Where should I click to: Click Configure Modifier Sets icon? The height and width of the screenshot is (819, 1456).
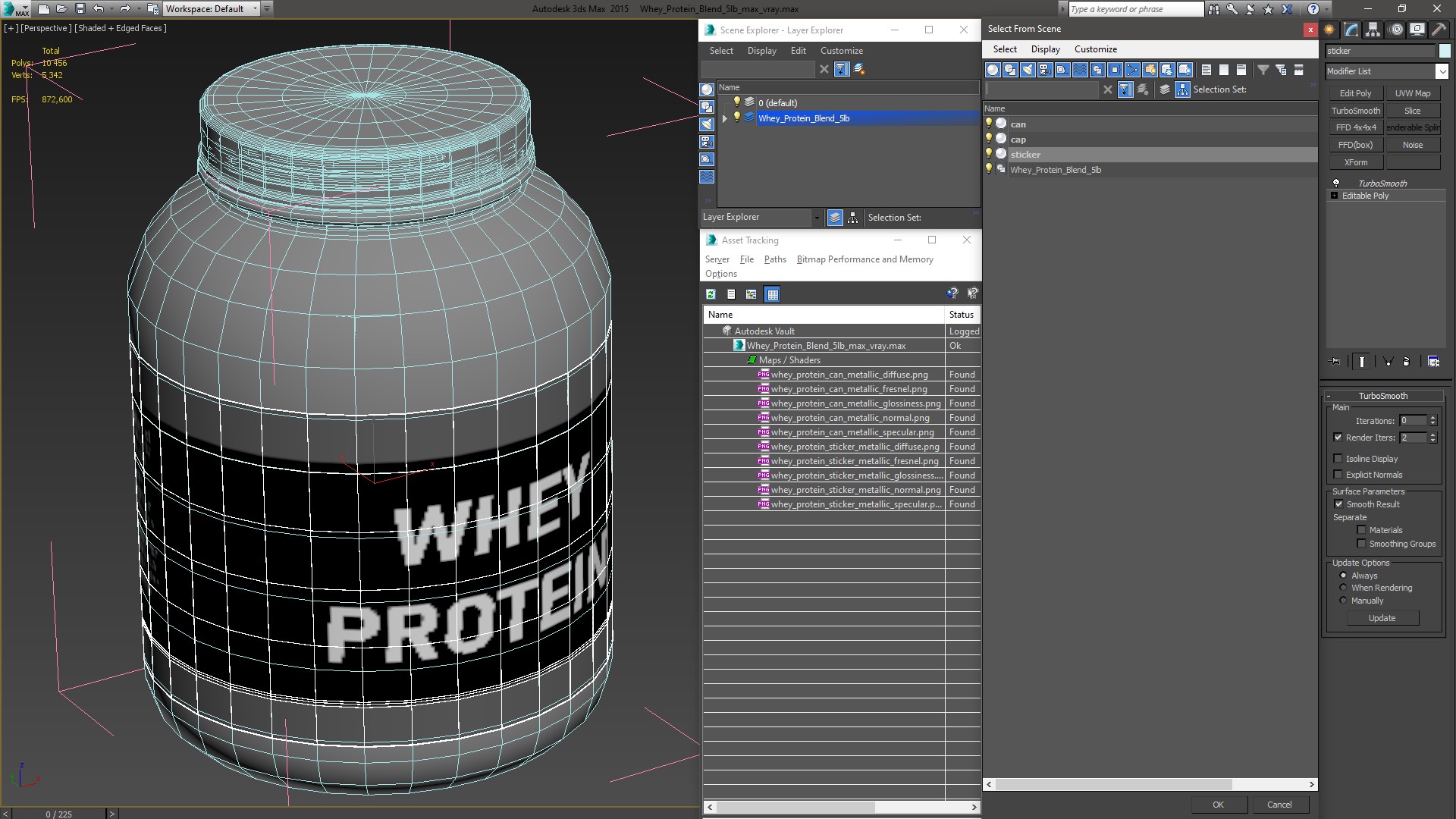pos(1433,362)
